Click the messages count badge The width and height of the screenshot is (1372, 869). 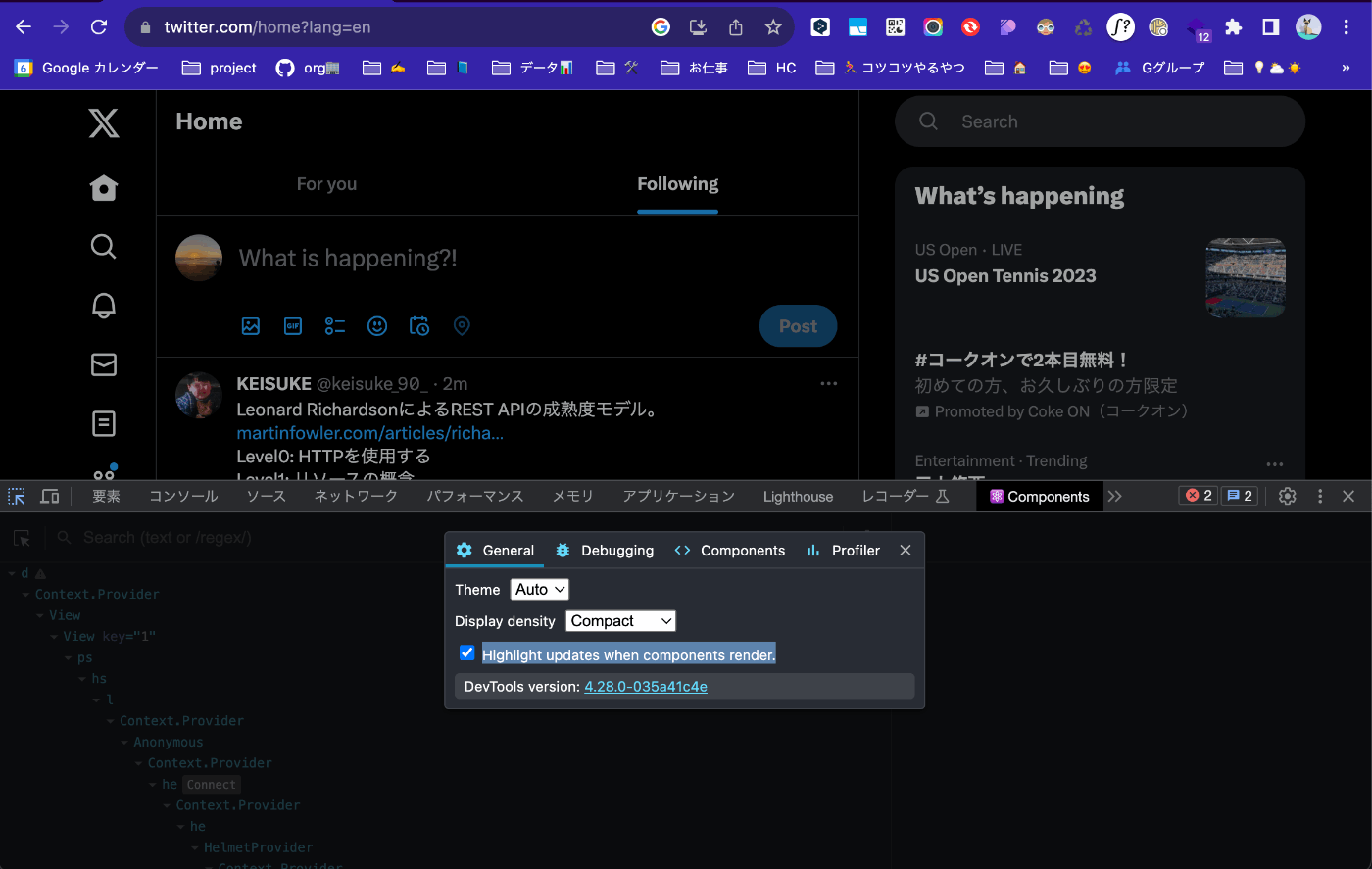tap(1240, 496)
